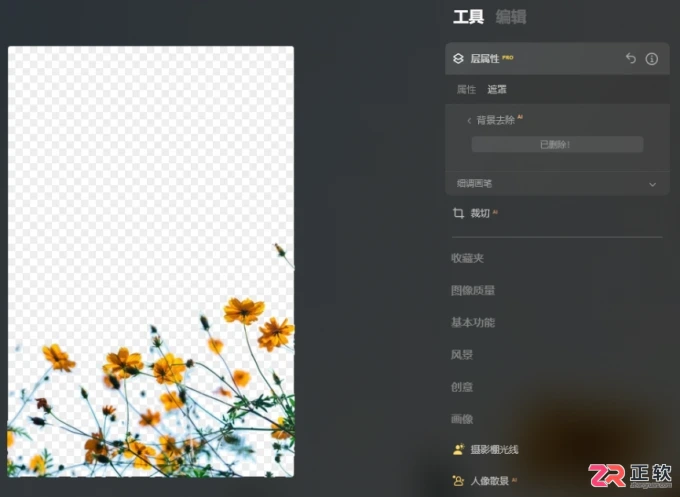This screenshot has height=497, width=680.
Task: Open the 图像质量 category
Action: pyautogui.click(x=473, y=290)
